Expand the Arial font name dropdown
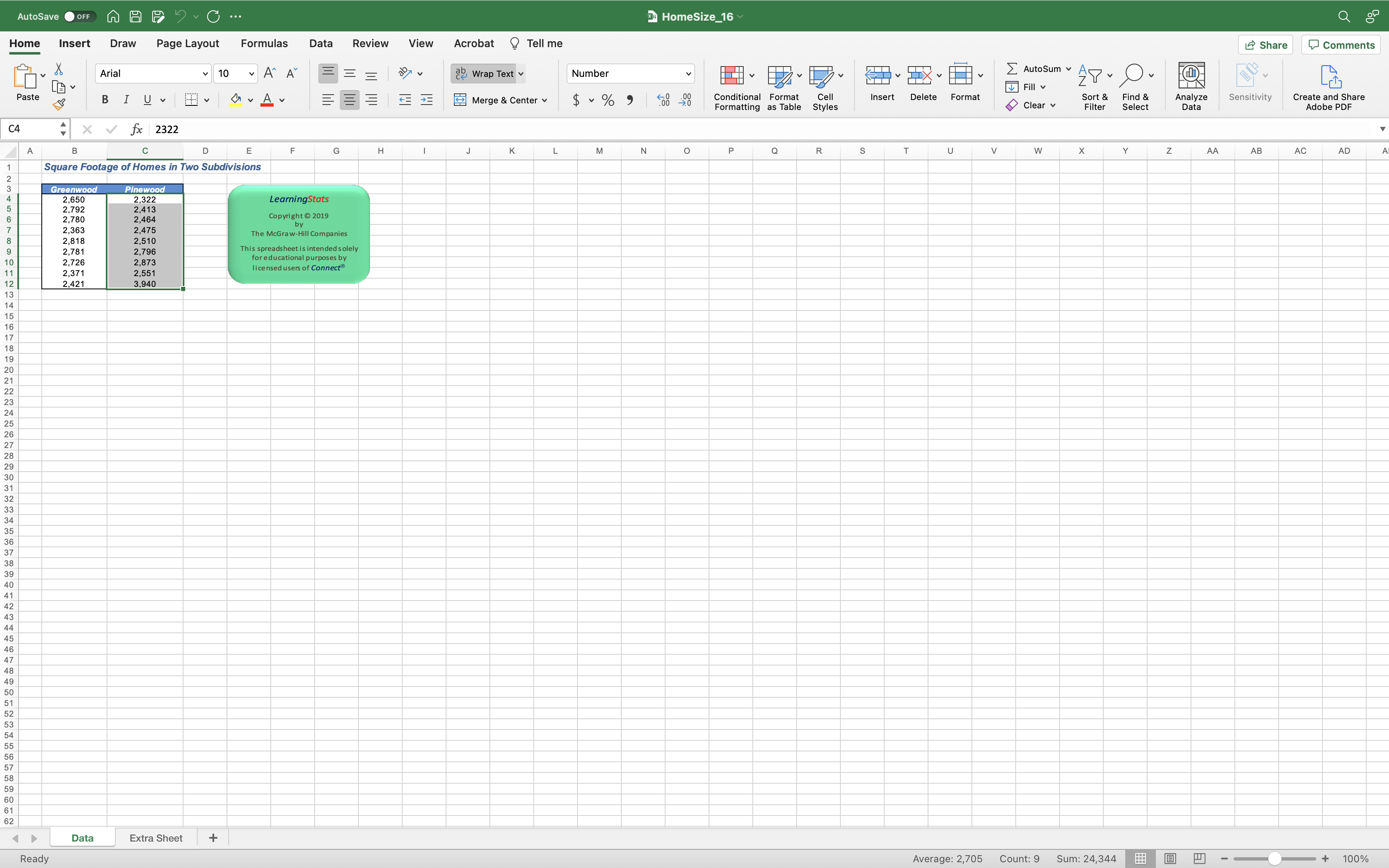1389x868 pixels. point(204,74)
